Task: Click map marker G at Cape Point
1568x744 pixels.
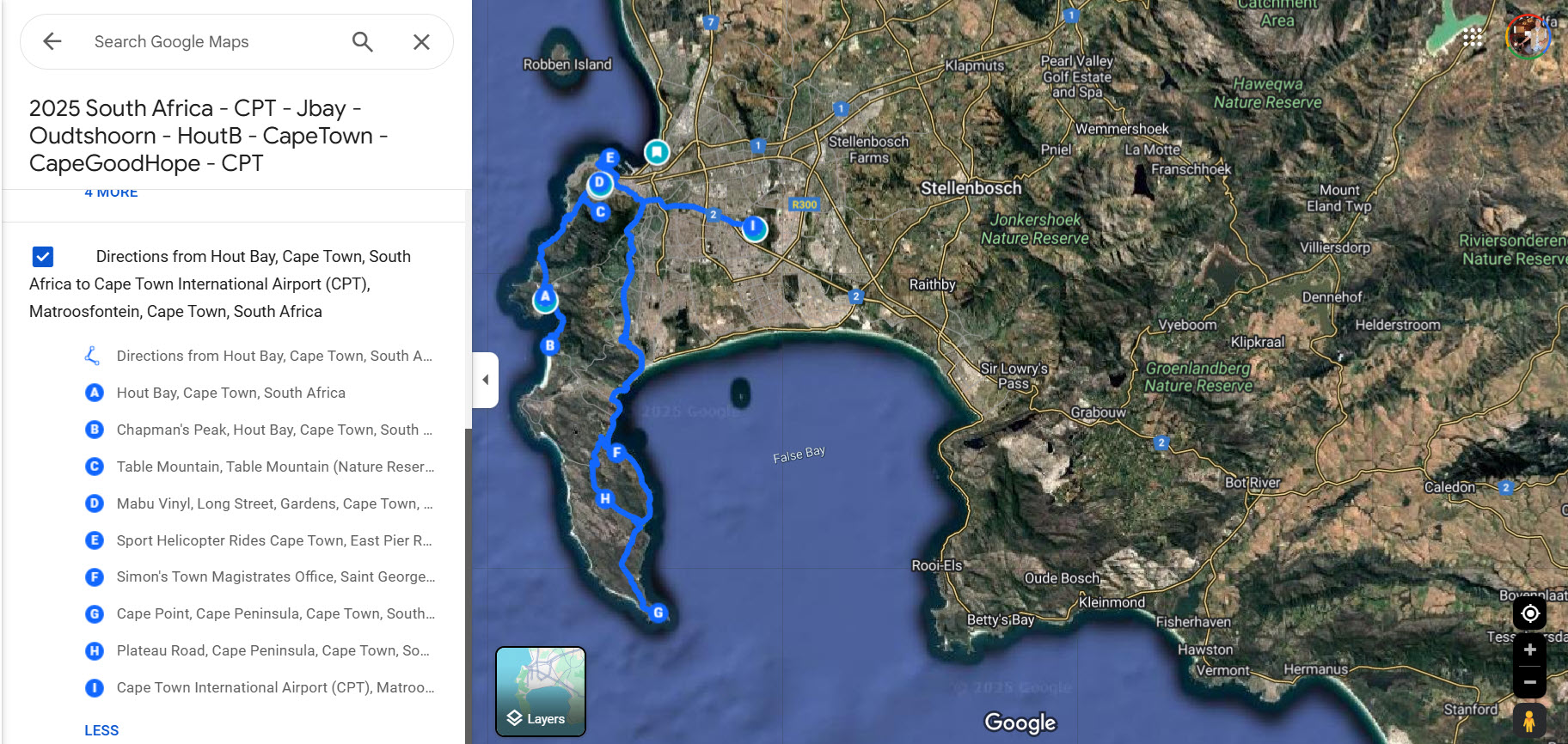Action: (658, 613)
